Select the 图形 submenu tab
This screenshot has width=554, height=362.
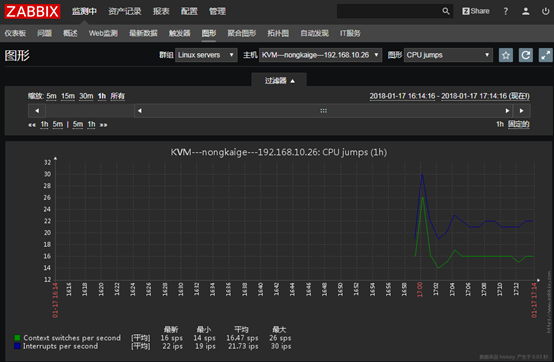coord(209,33)
